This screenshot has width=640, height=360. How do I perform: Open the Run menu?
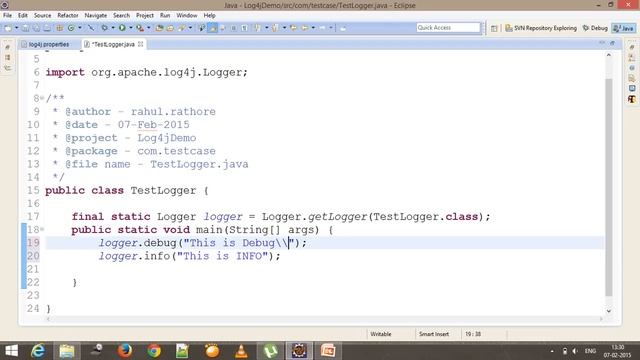pos(165,16)
